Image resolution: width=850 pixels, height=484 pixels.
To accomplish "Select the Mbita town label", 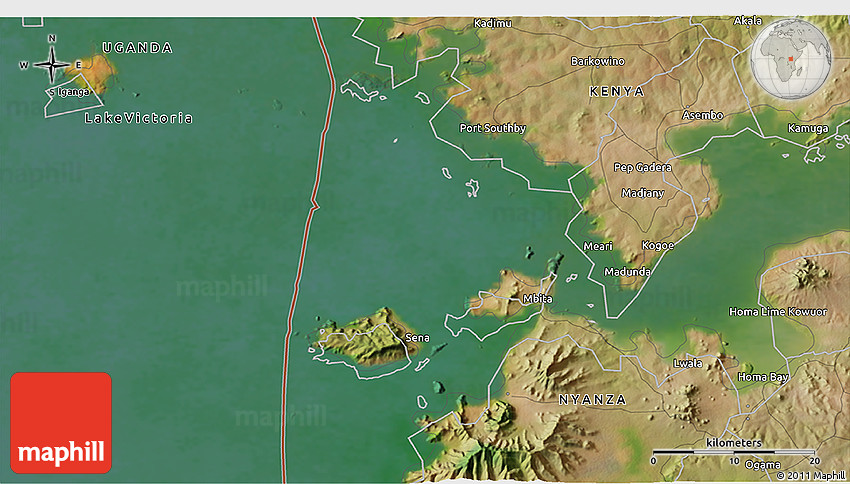I will coord(537,299).
